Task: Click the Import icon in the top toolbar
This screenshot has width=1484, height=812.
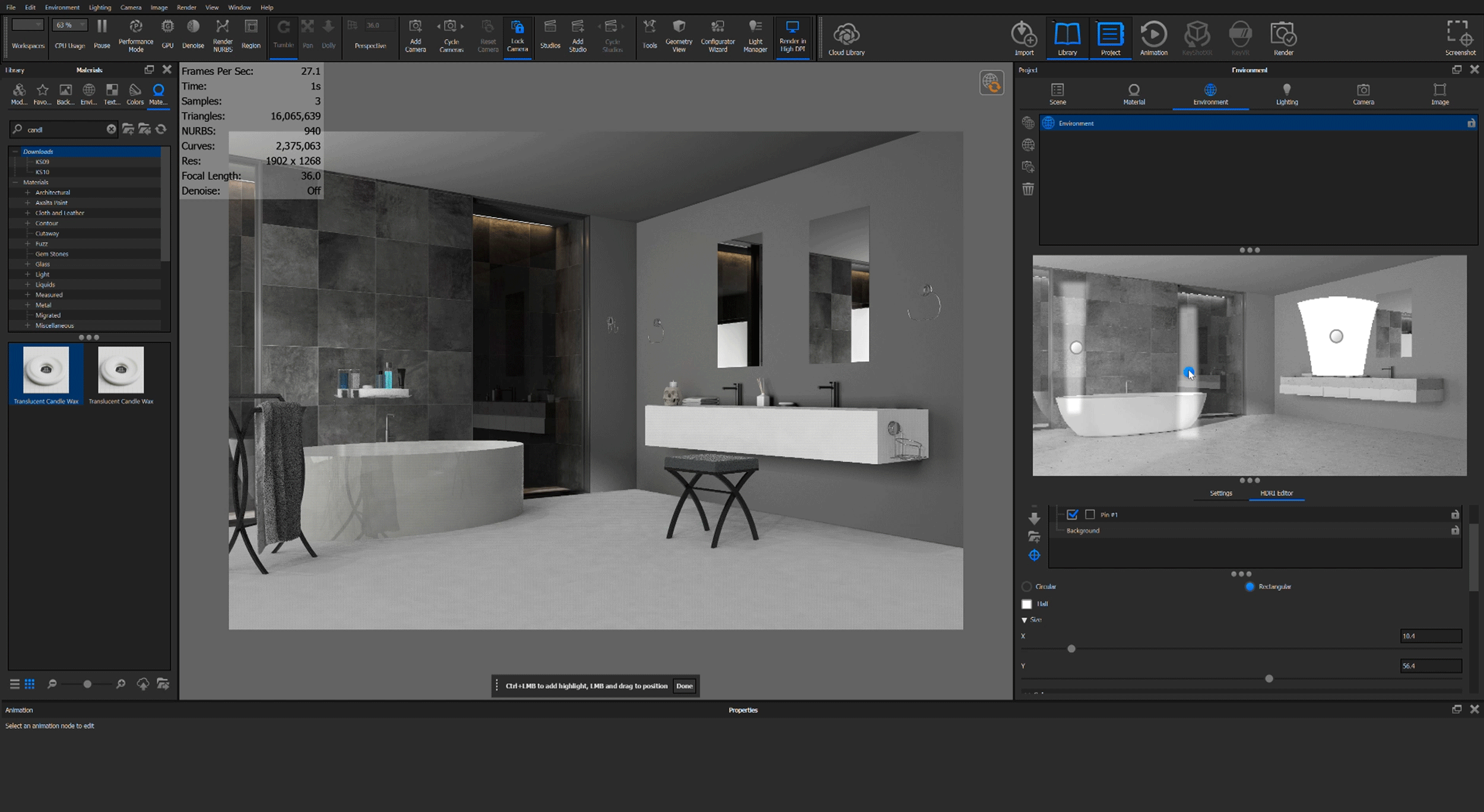Action: point(1024,39)
